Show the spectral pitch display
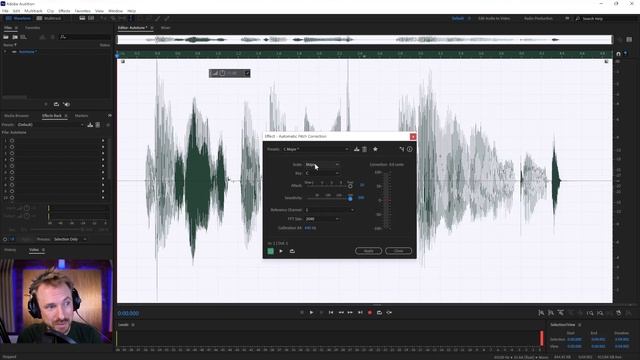Screen dimensions: 640x360 [x=91, y=18]
